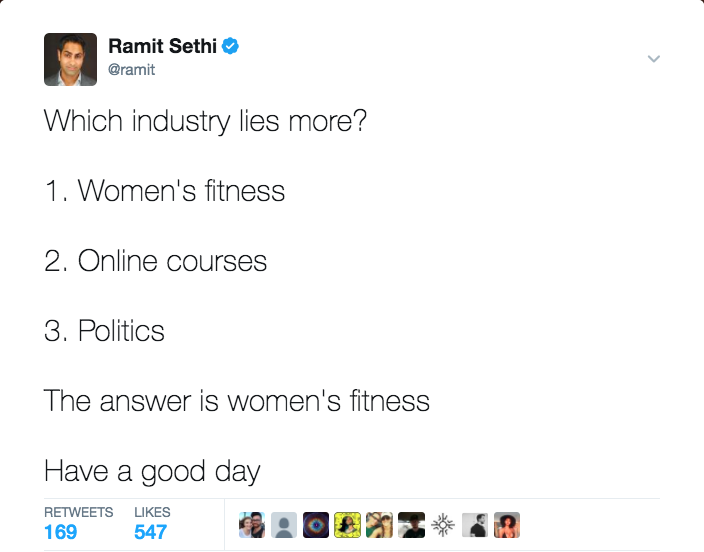The image size is (704, 552).
Task: Open the Ramit Sethi display name link
Action: pos(163,46)
